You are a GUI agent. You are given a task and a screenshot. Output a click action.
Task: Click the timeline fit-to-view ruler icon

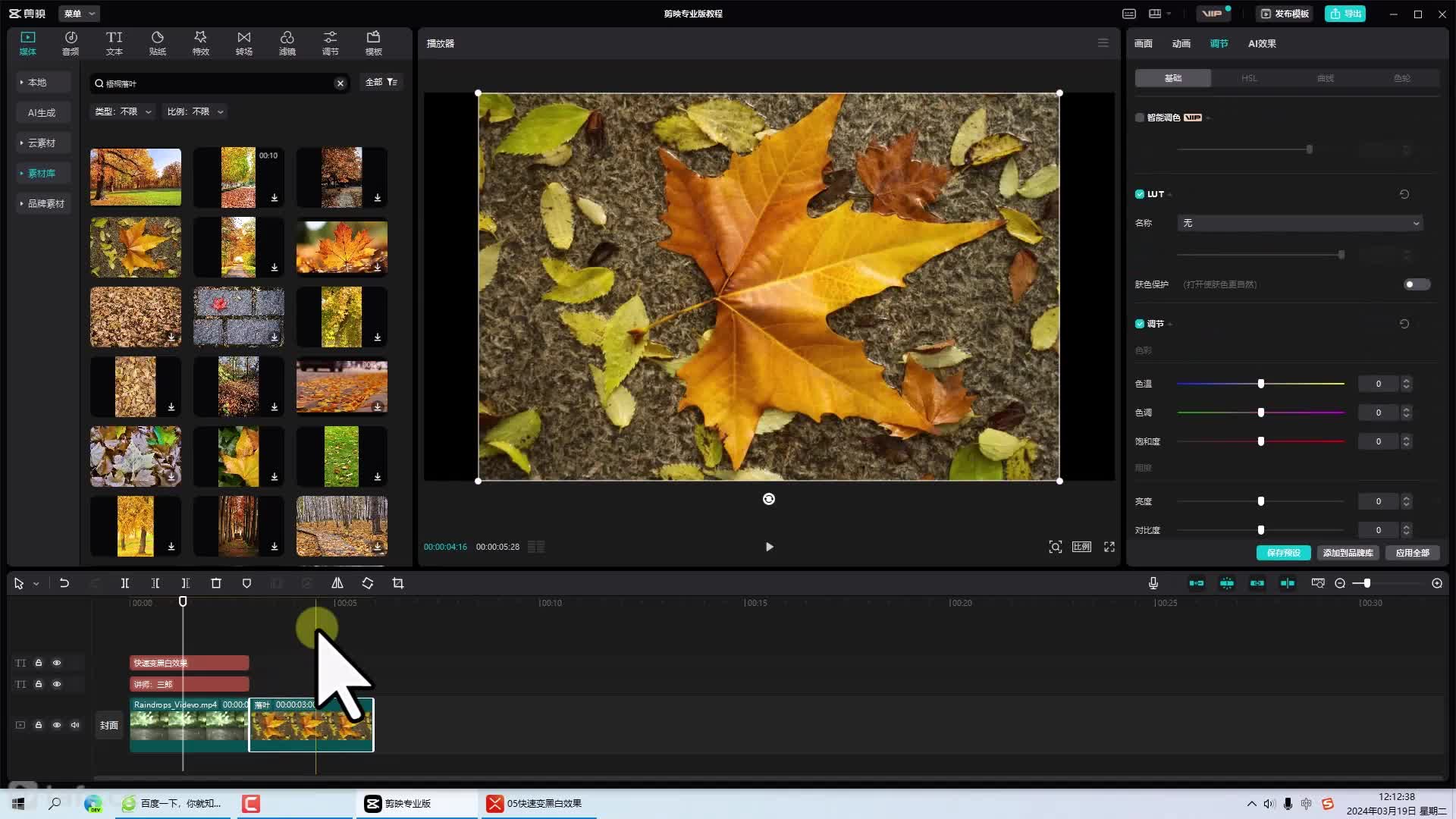pyautogui.click(x=1318, y=583)
